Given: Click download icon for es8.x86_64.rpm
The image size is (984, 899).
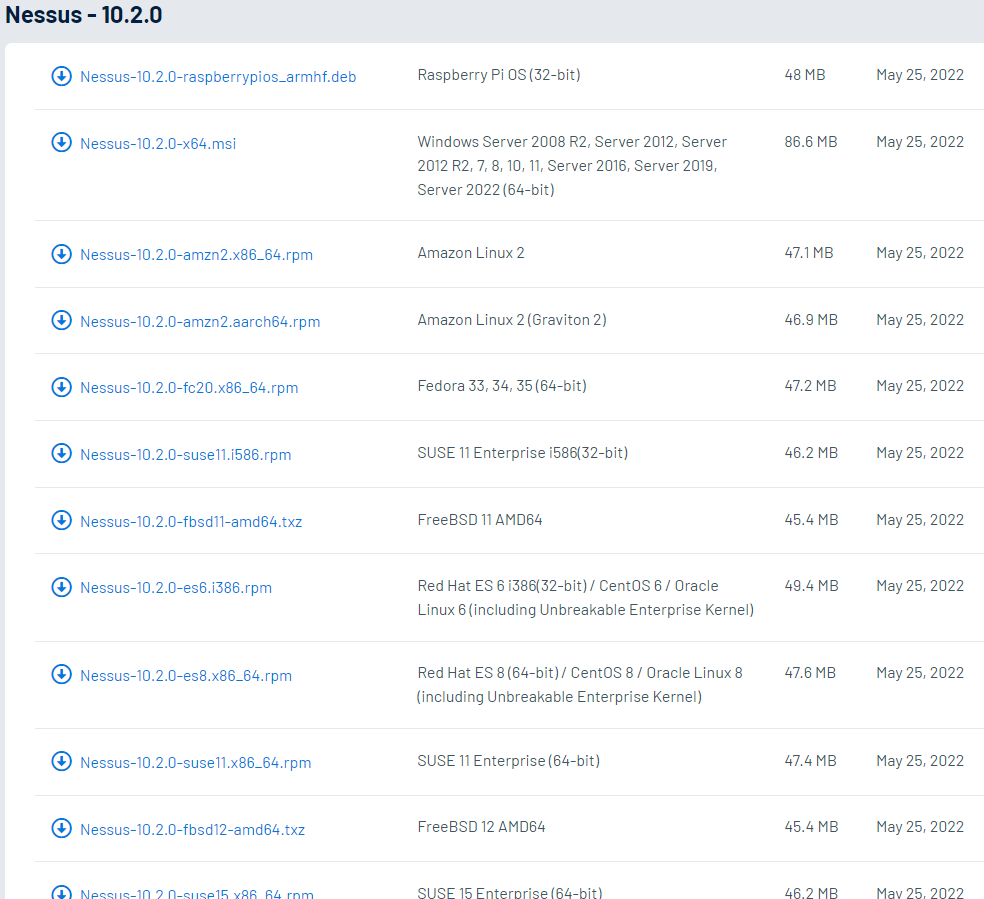Looking at the screenshot, I should [x=62, y=674].
